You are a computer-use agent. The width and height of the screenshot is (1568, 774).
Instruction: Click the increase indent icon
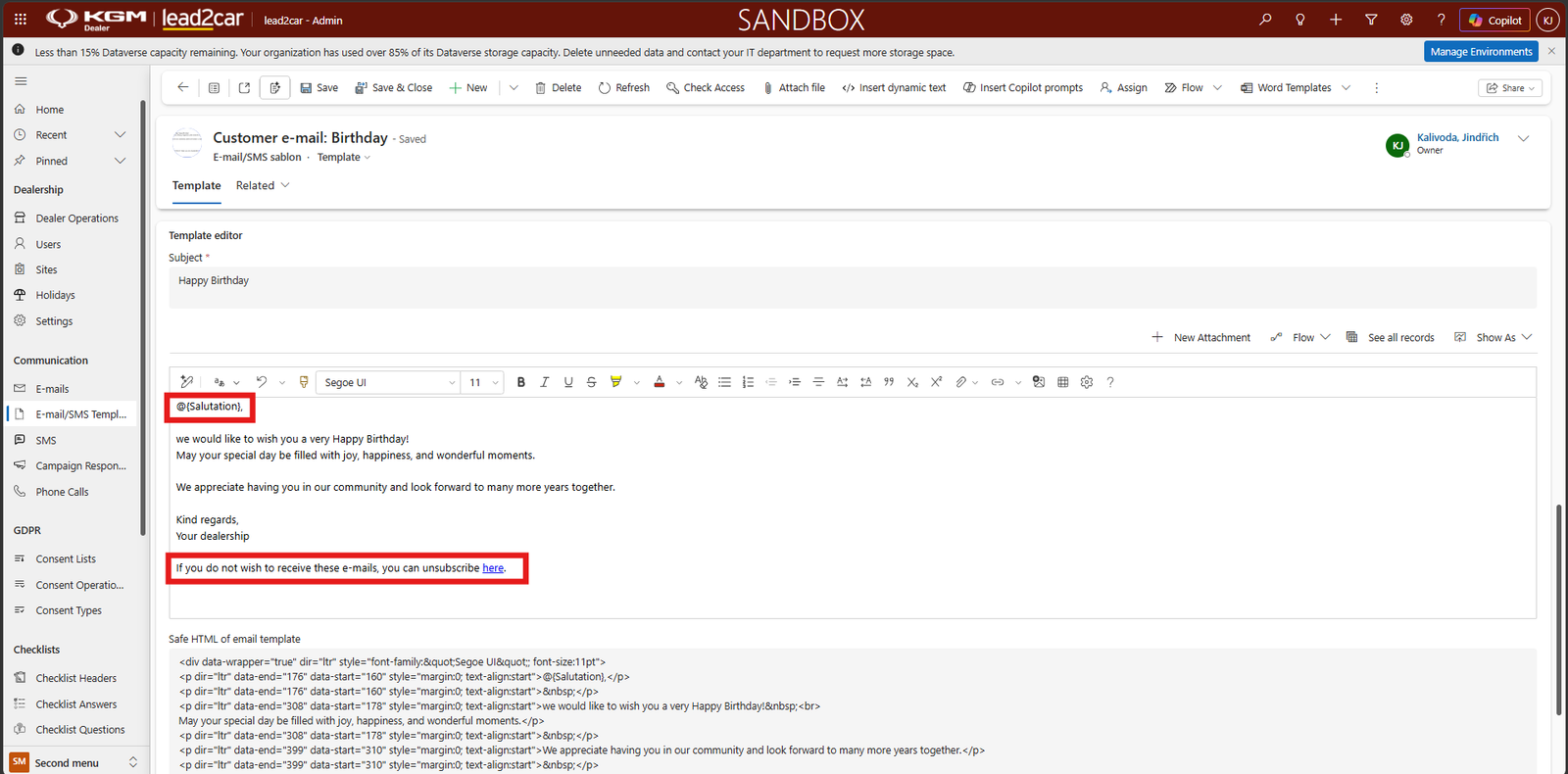795,382
